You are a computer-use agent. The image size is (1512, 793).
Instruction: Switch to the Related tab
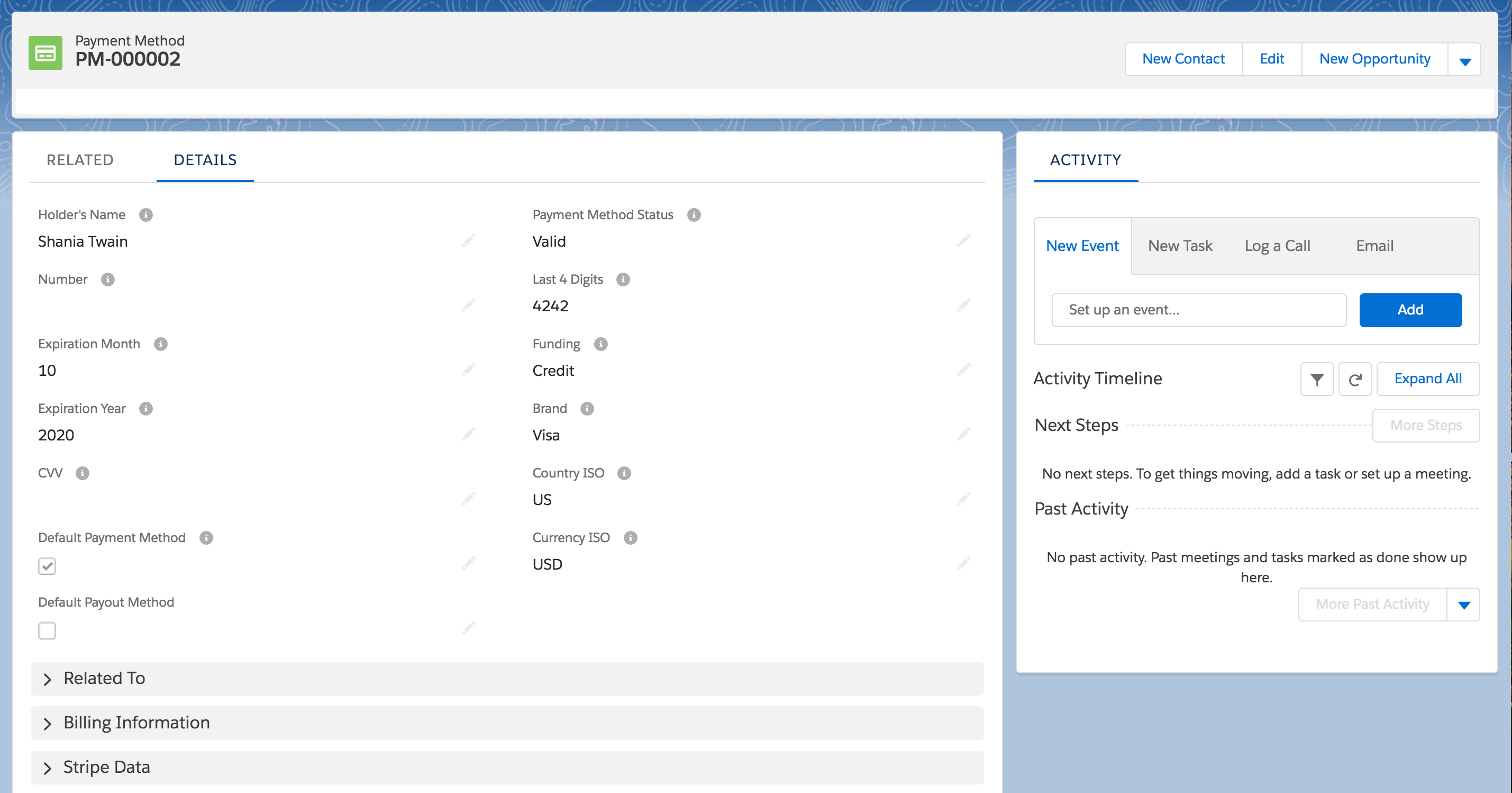(80, 159)
